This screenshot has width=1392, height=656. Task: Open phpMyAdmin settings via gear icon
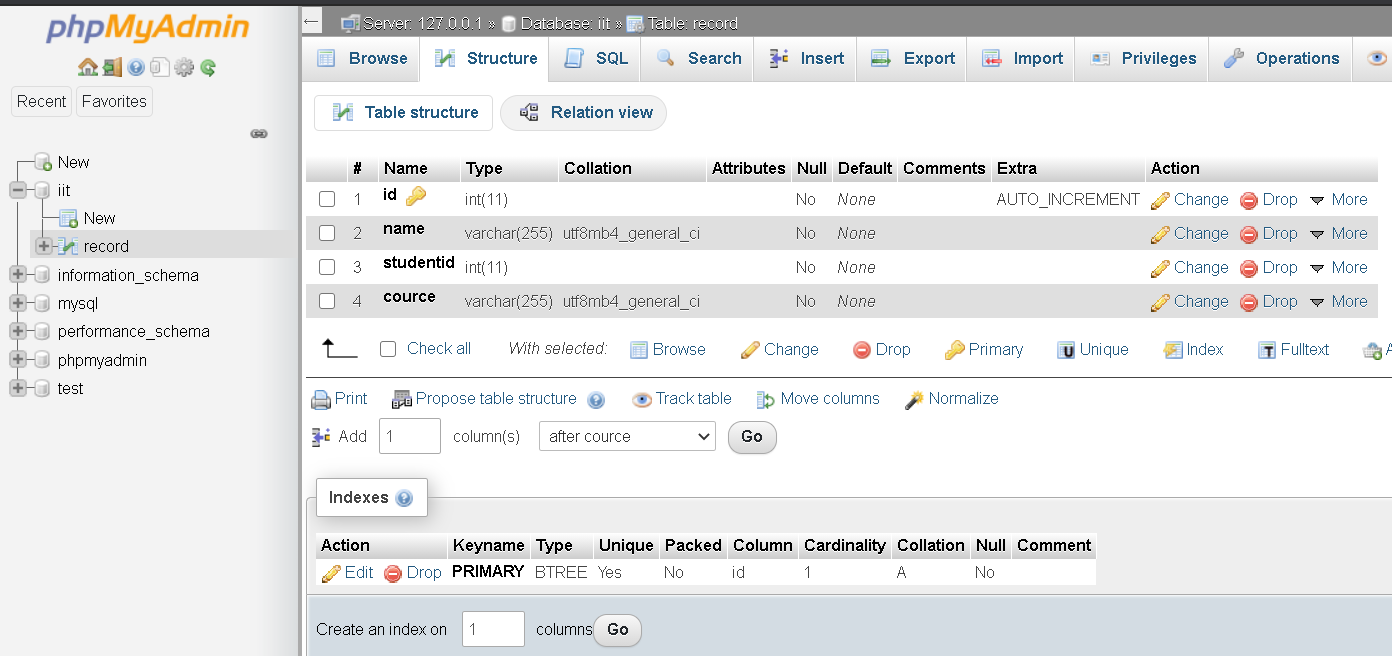tap(184, 67)
